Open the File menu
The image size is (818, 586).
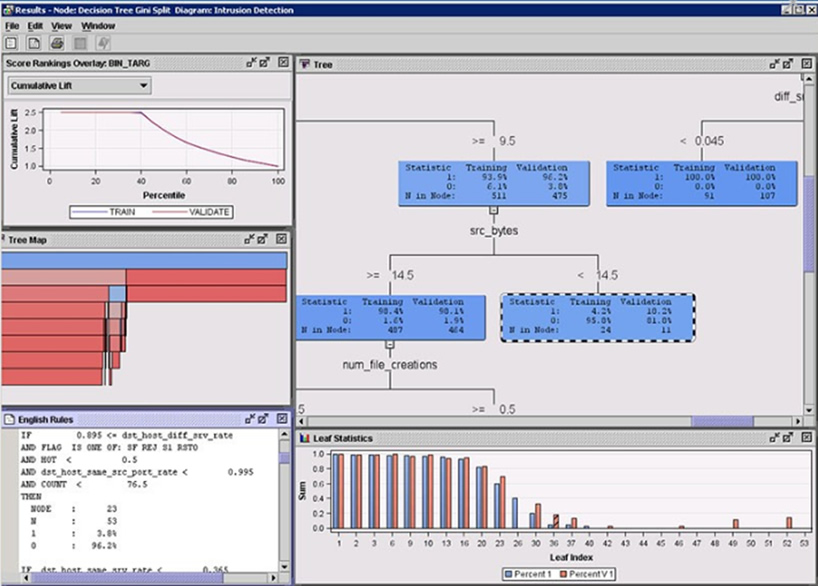[12, 25]
